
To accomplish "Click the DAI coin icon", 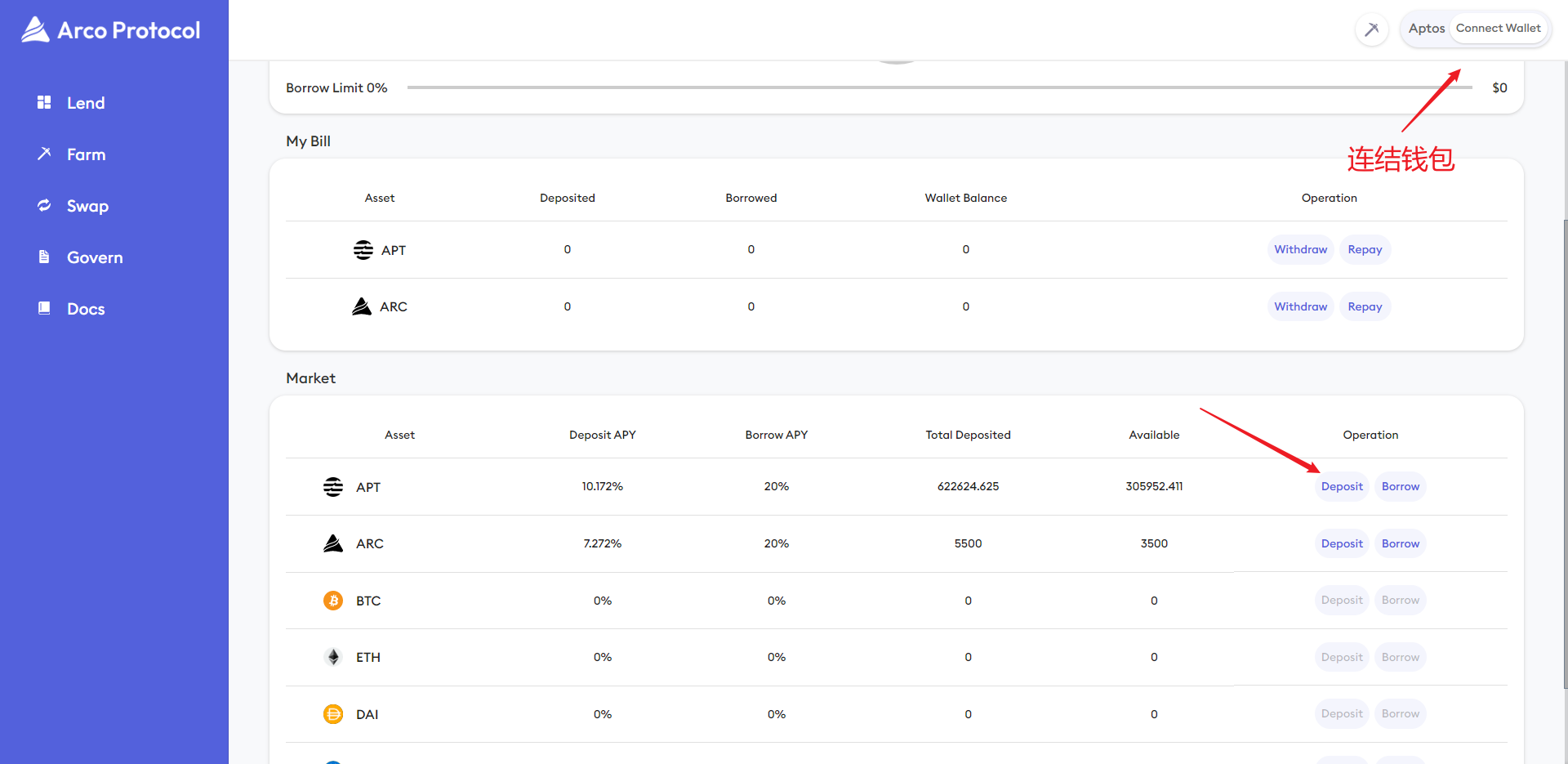I will click(333, 714).
